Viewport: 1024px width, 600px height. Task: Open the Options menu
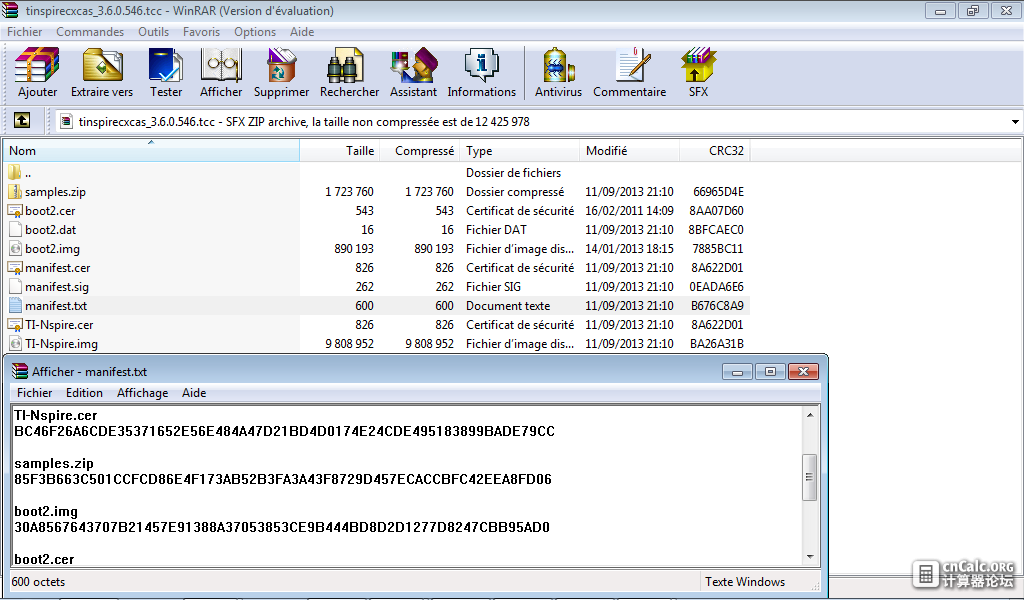pyautogui.click(x=255, y=31)
